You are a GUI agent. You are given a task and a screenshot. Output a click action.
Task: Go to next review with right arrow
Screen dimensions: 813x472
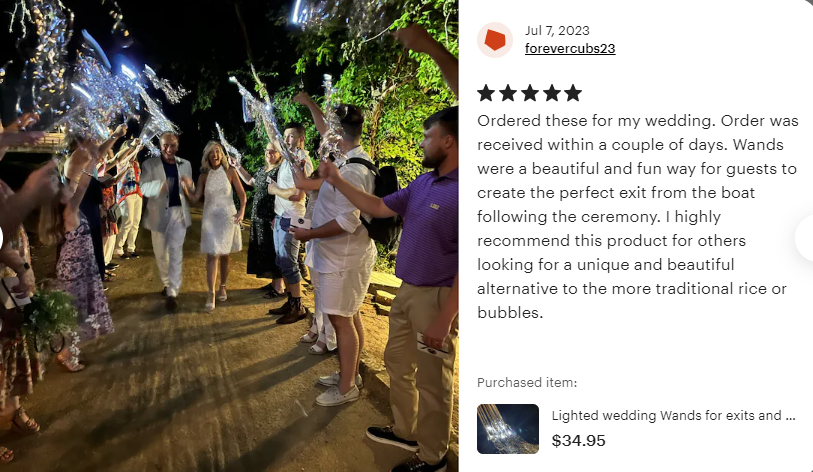[805, 238]
